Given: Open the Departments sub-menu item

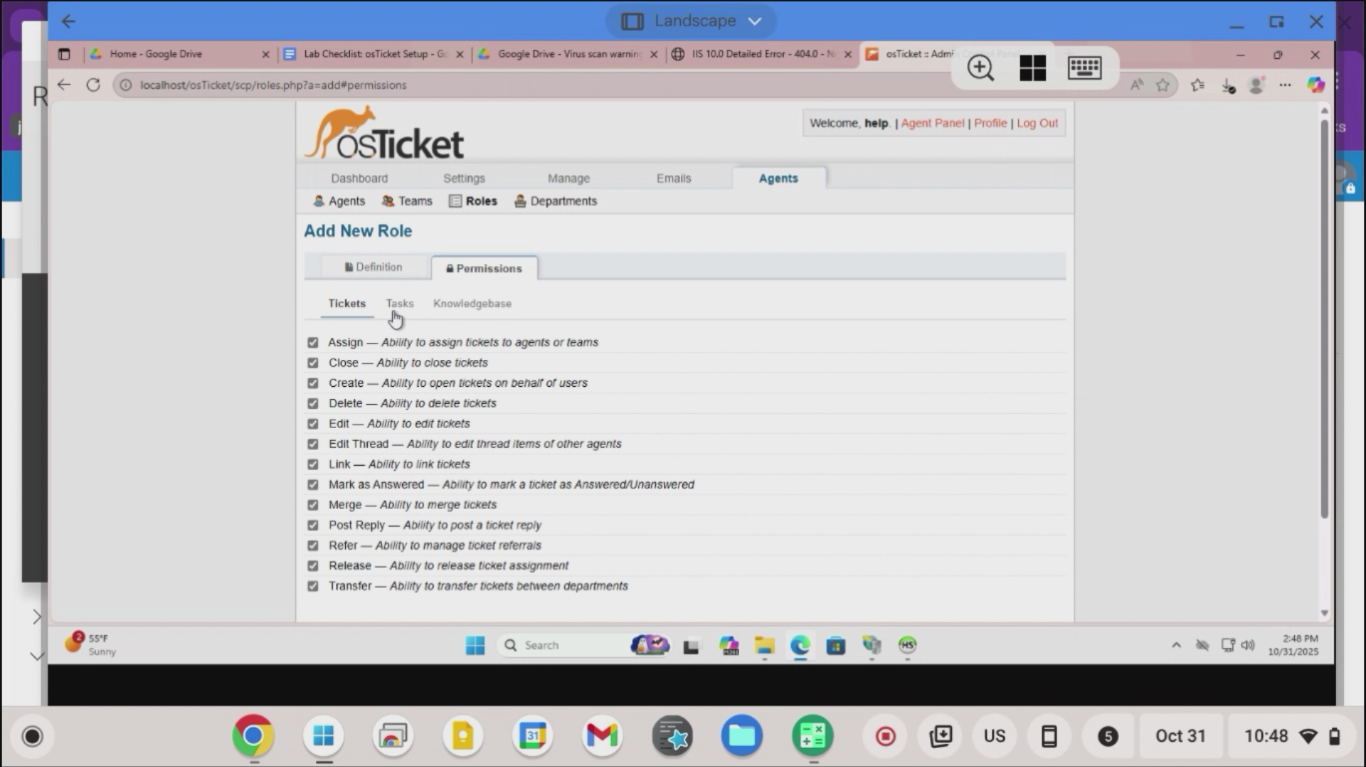Looking at the screenshot, I should tap(555, 201).
